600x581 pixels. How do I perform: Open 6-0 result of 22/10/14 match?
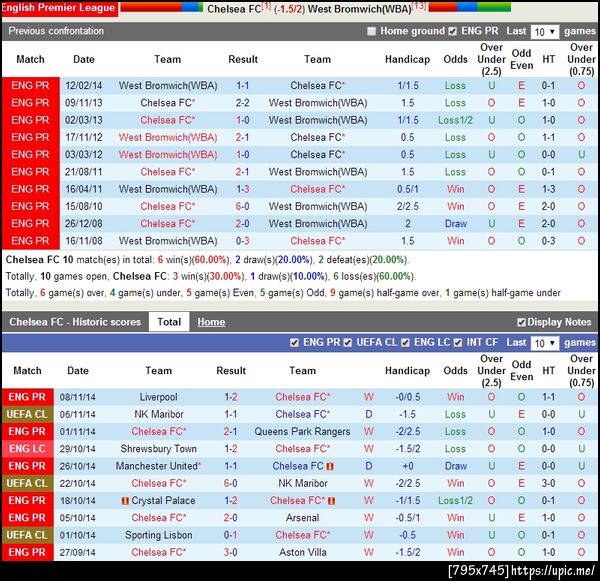230,483
